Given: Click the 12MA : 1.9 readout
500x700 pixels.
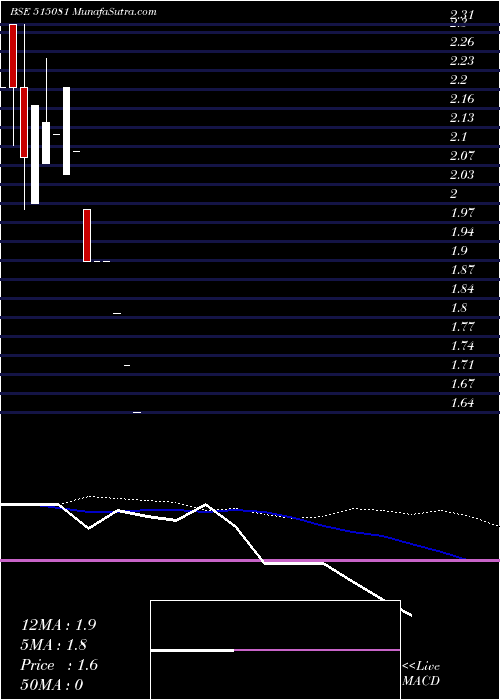Looking at the screenshot, I should [58, 624].
